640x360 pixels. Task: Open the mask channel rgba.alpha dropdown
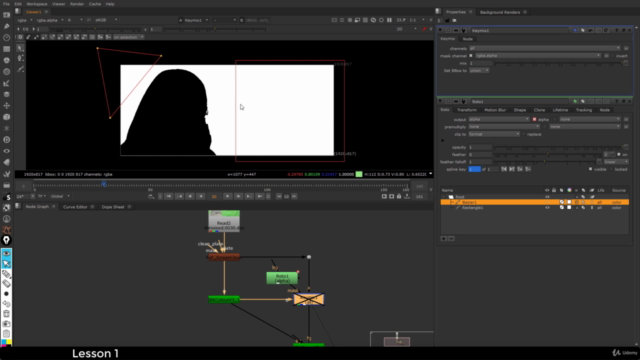click(538, 56)
